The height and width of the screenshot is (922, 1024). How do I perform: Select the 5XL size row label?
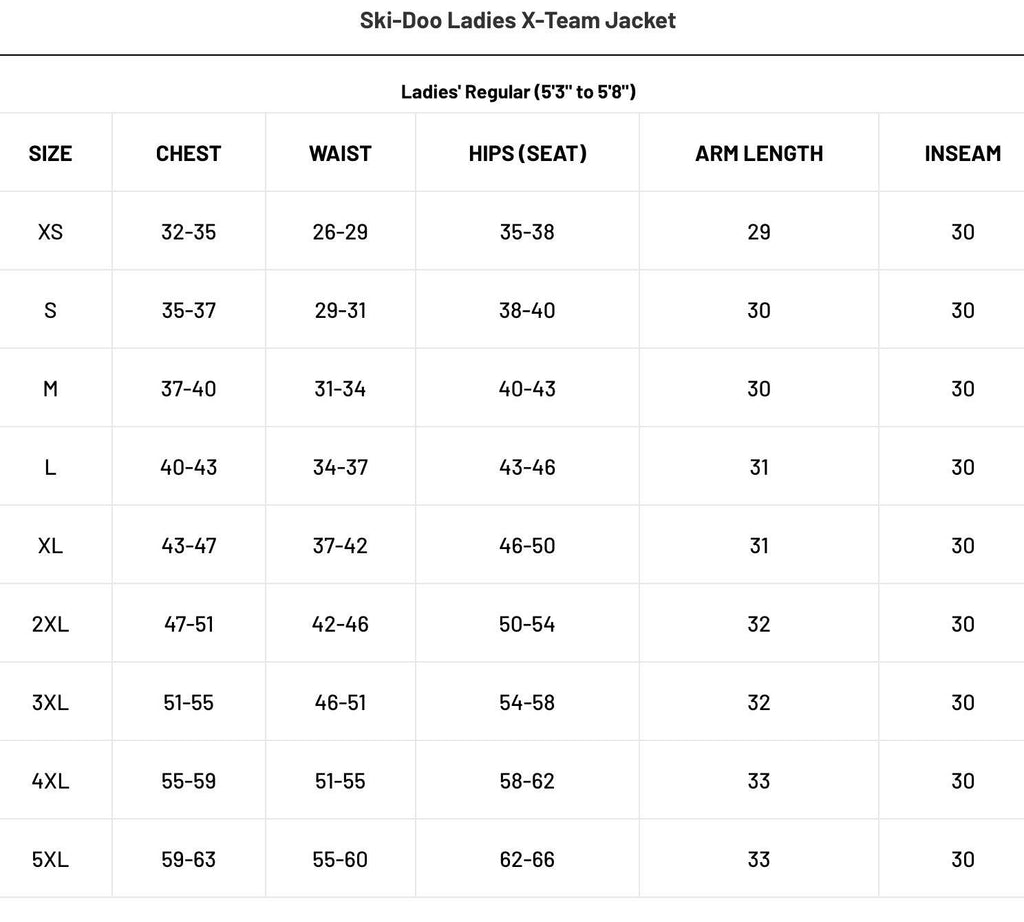click(x=50, y=860)
